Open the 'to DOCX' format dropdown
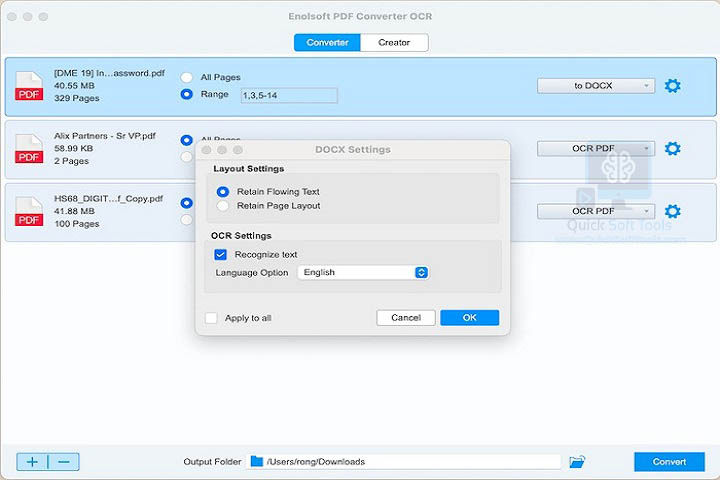The height and width of the screenshot is (480, 720). click(596, 86)
